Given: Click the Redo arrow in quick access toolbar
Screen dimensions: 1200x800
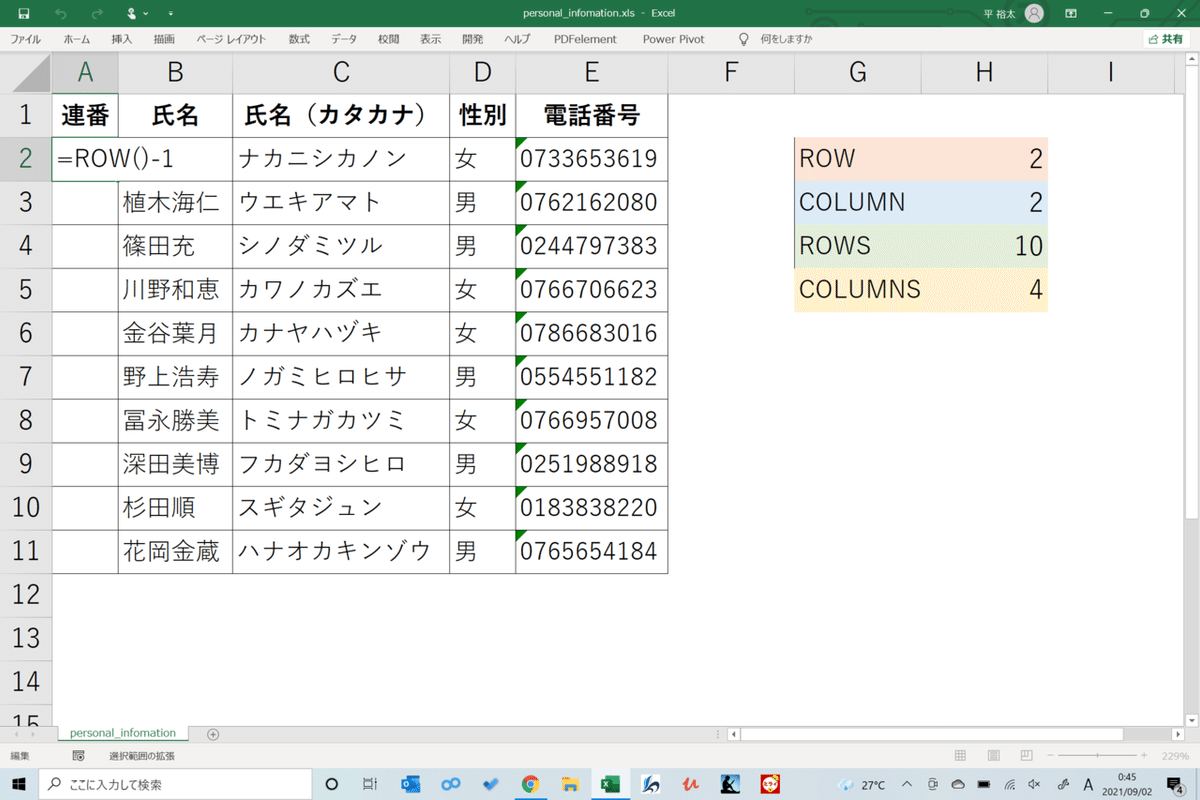Looking at the screenshot, I should click(97, 14).
